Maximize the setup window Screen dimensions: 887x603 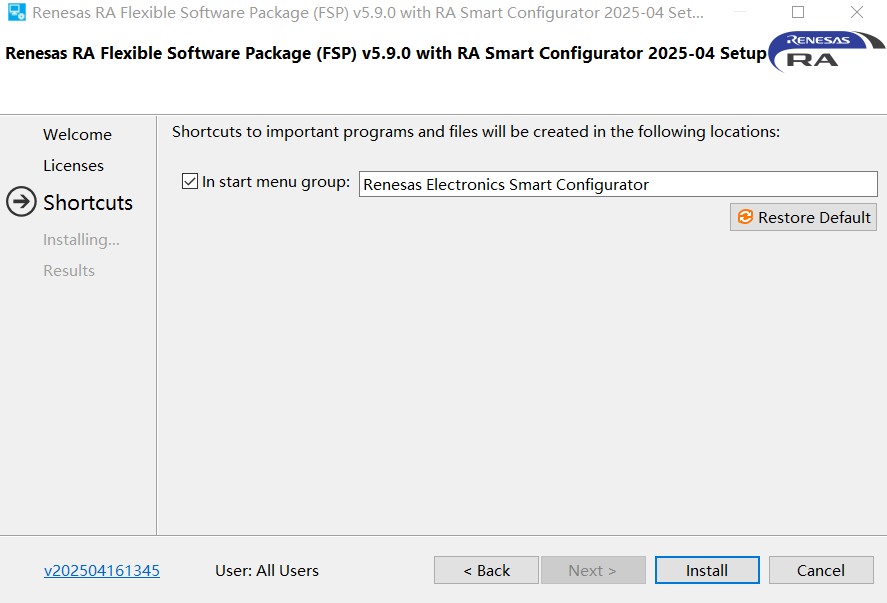(x=798, y=14)
